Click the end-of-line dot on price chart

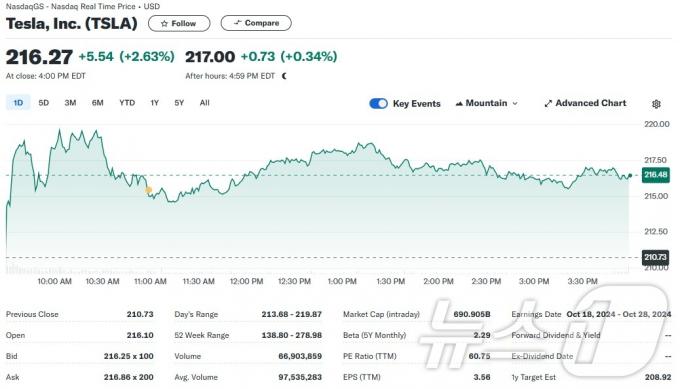pyautogui.click(x=630, y=176)
